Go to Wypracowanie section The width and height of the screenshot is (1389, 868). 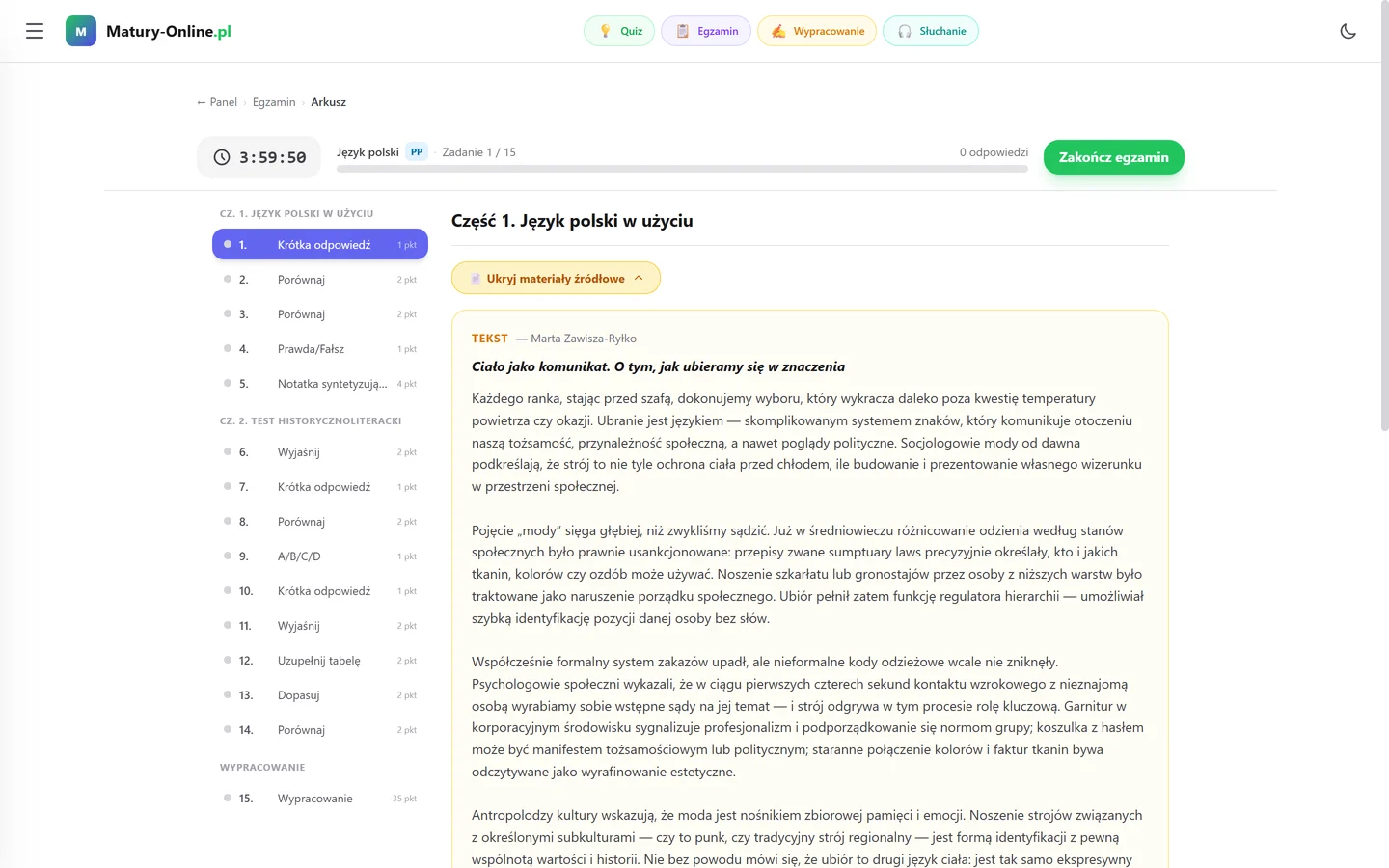[x=817, y=31]
